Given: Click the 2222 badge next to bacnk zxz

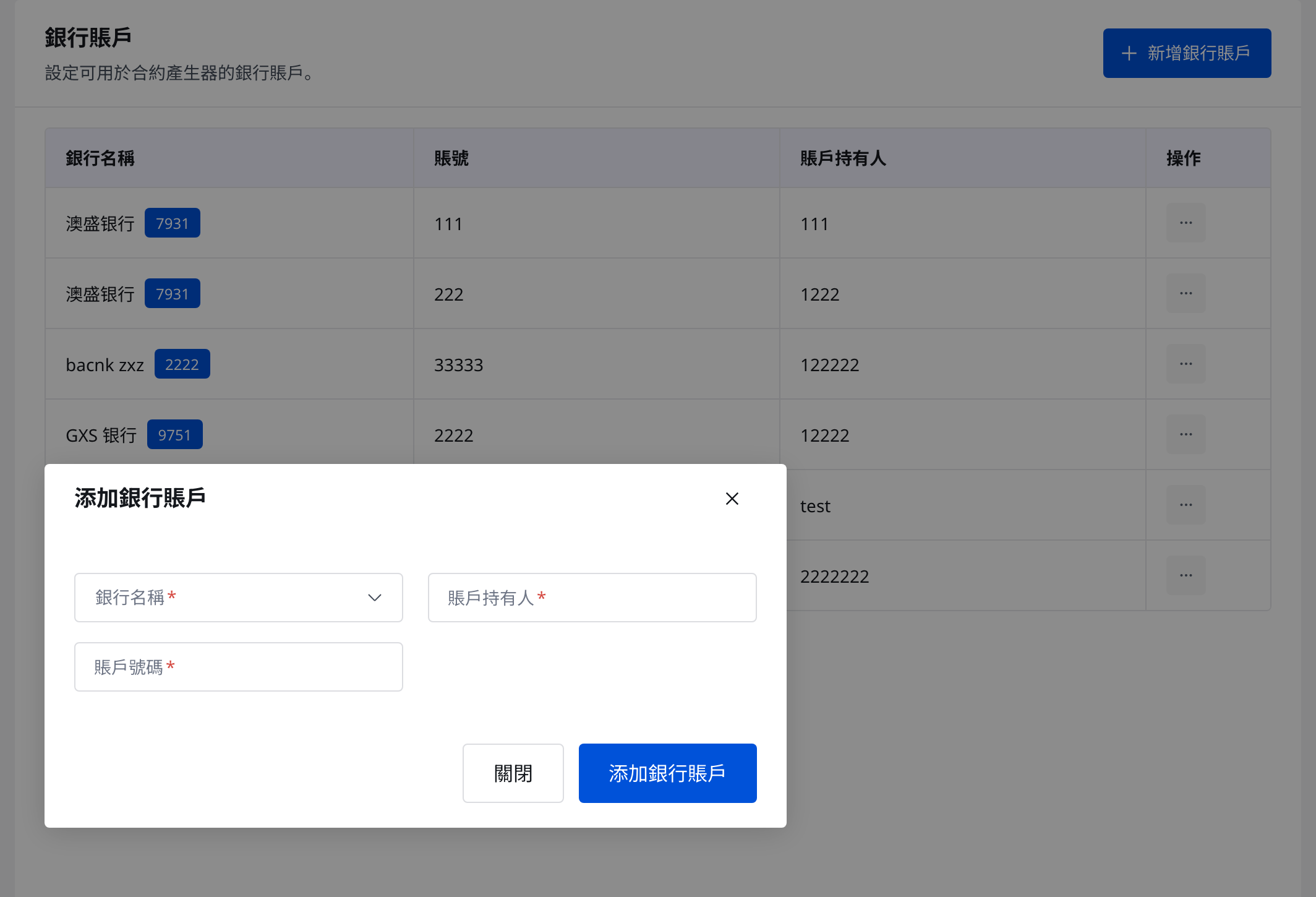Looking at the screenshot, I should click(182, 364).
